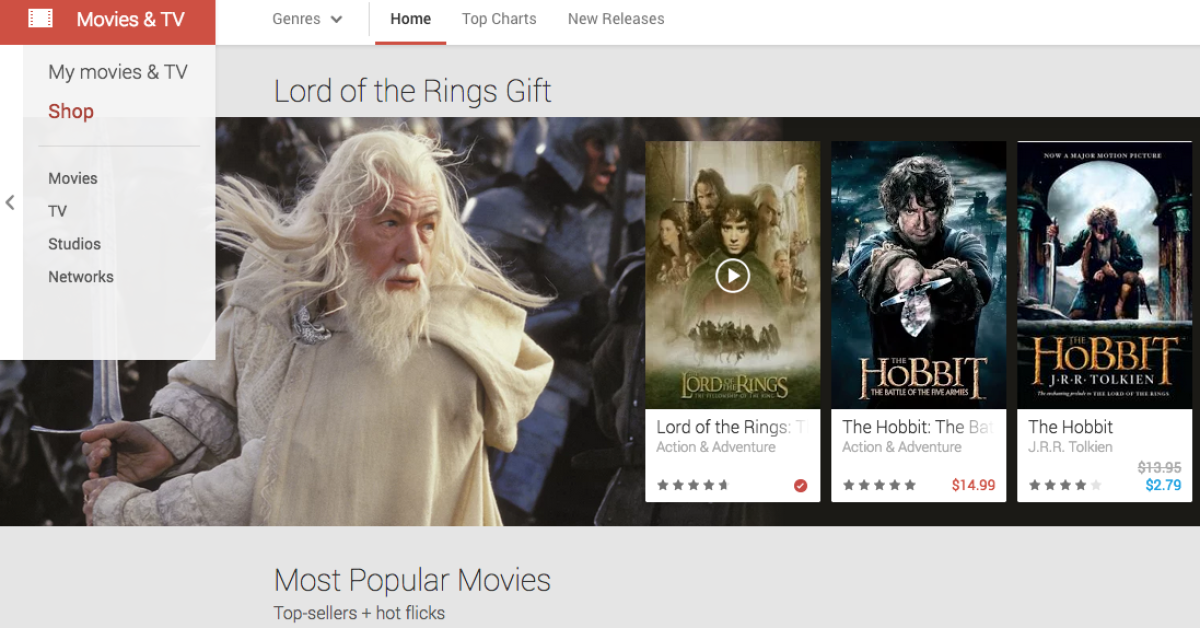Click the Most Popular Movies heading
The image size is (1200, 628).
412,580
